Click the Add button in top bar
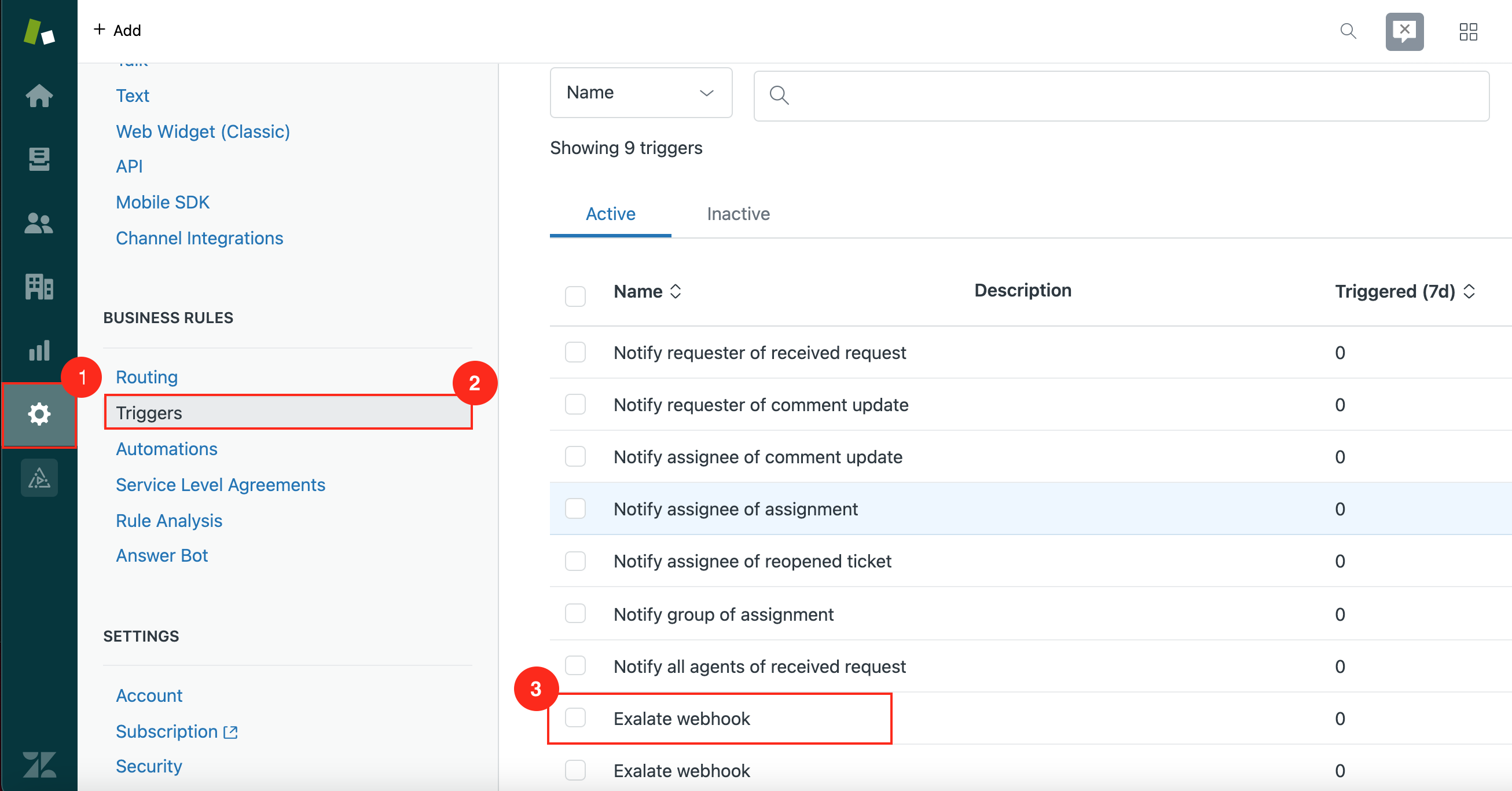 pos(118,30)
